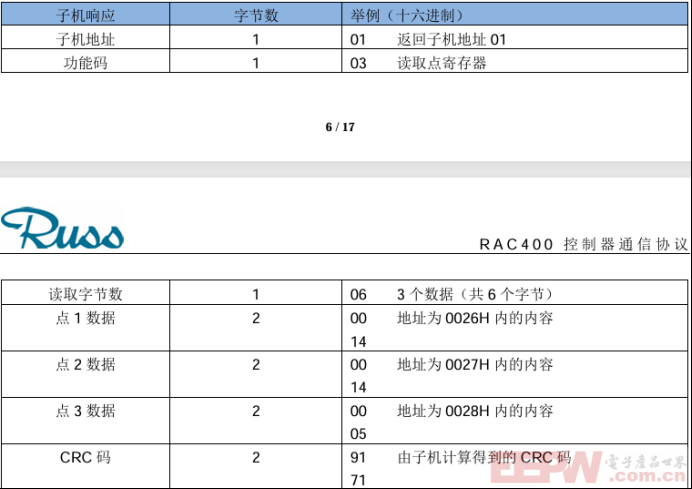The width and height of the screenshot is (692, 489).
Task: Click hex value '05' in 点 3 数据 row
Action: pyautogui.click(x=358, y=434)
